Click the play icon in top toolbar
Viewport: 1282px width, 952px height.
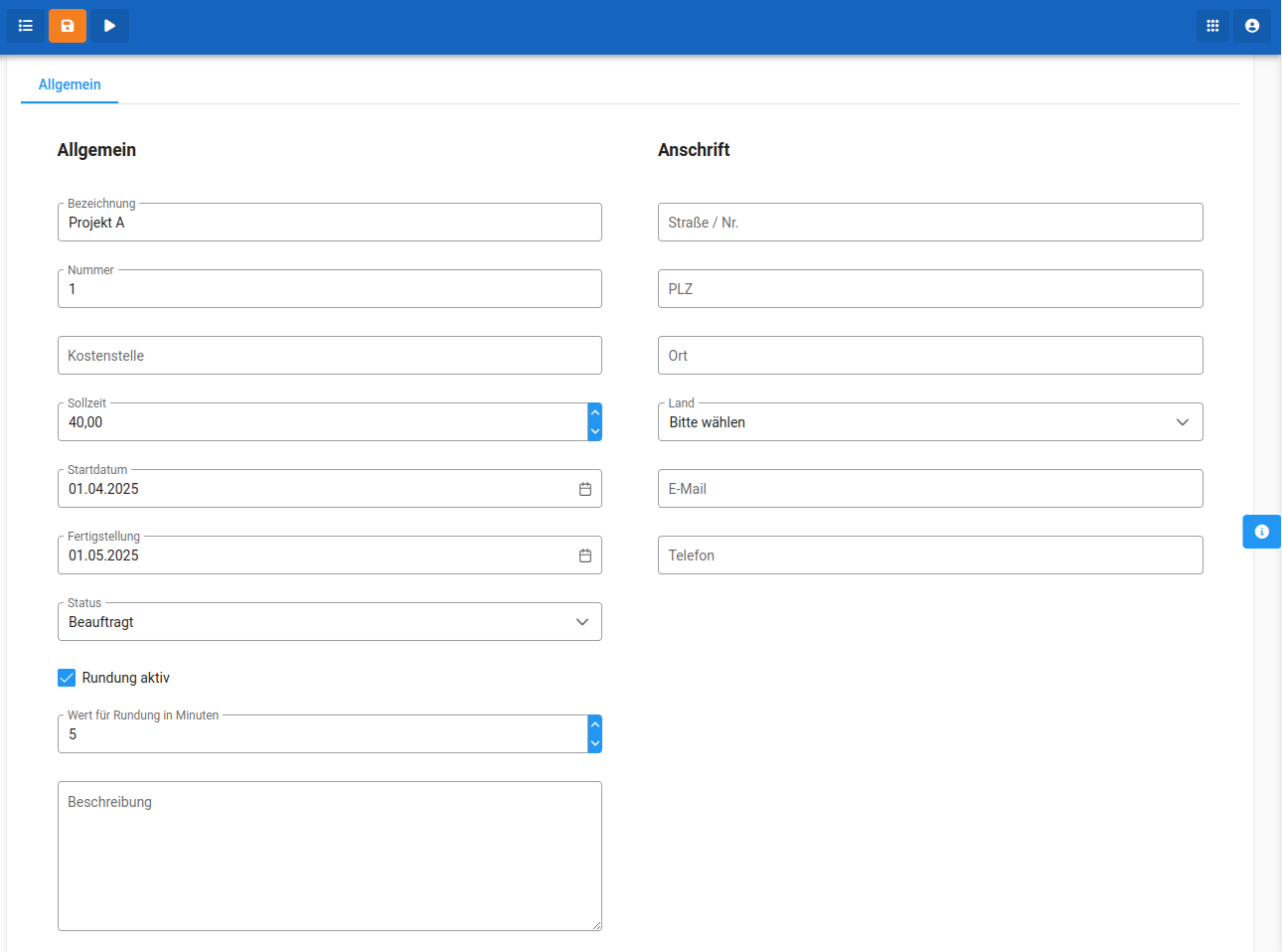click(x=110, y=26)
